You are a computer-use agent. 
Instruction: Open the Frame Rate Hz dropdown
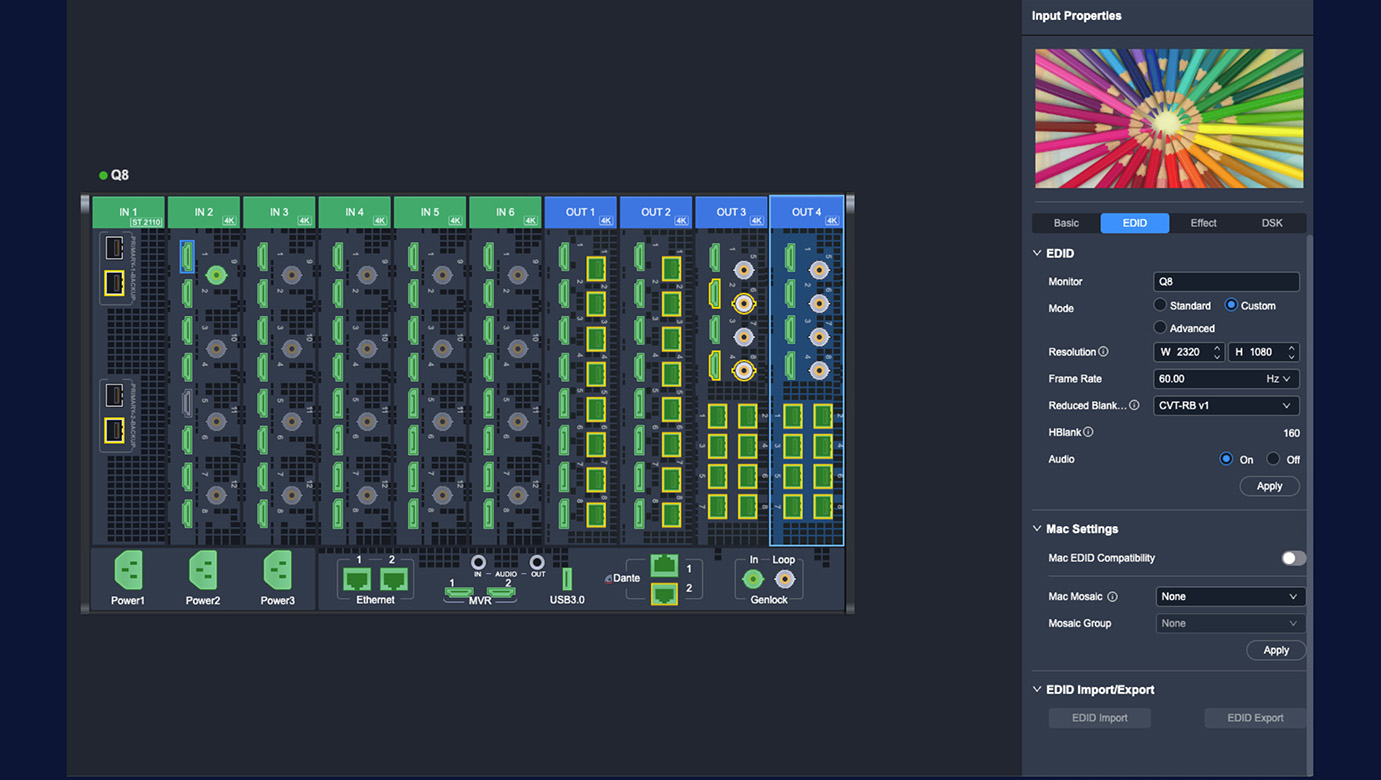tap(1226, 379)
